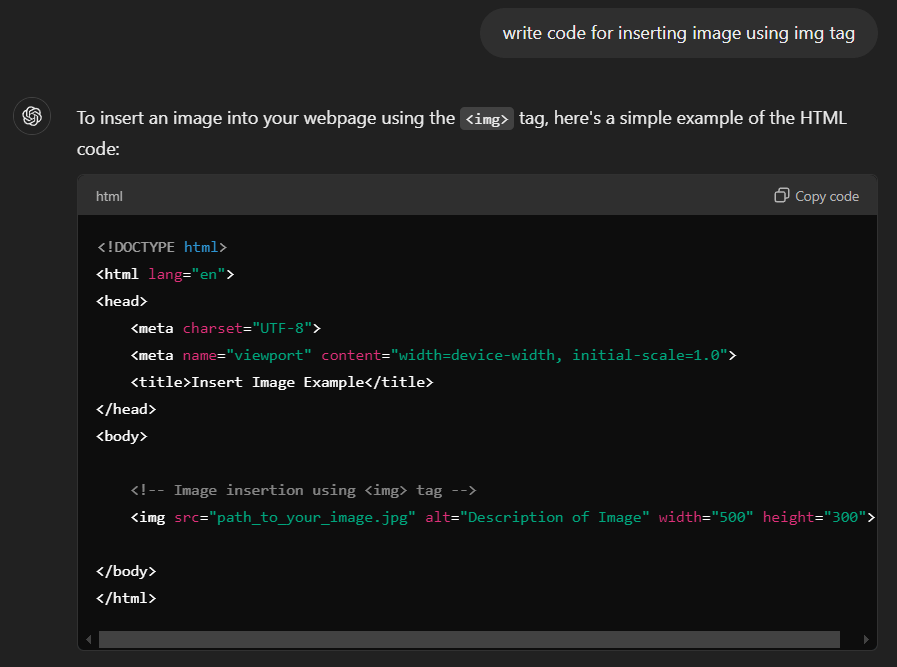Click the closing </html> tag
This screenshot has height=667, width=897.
tap(126, 598)
